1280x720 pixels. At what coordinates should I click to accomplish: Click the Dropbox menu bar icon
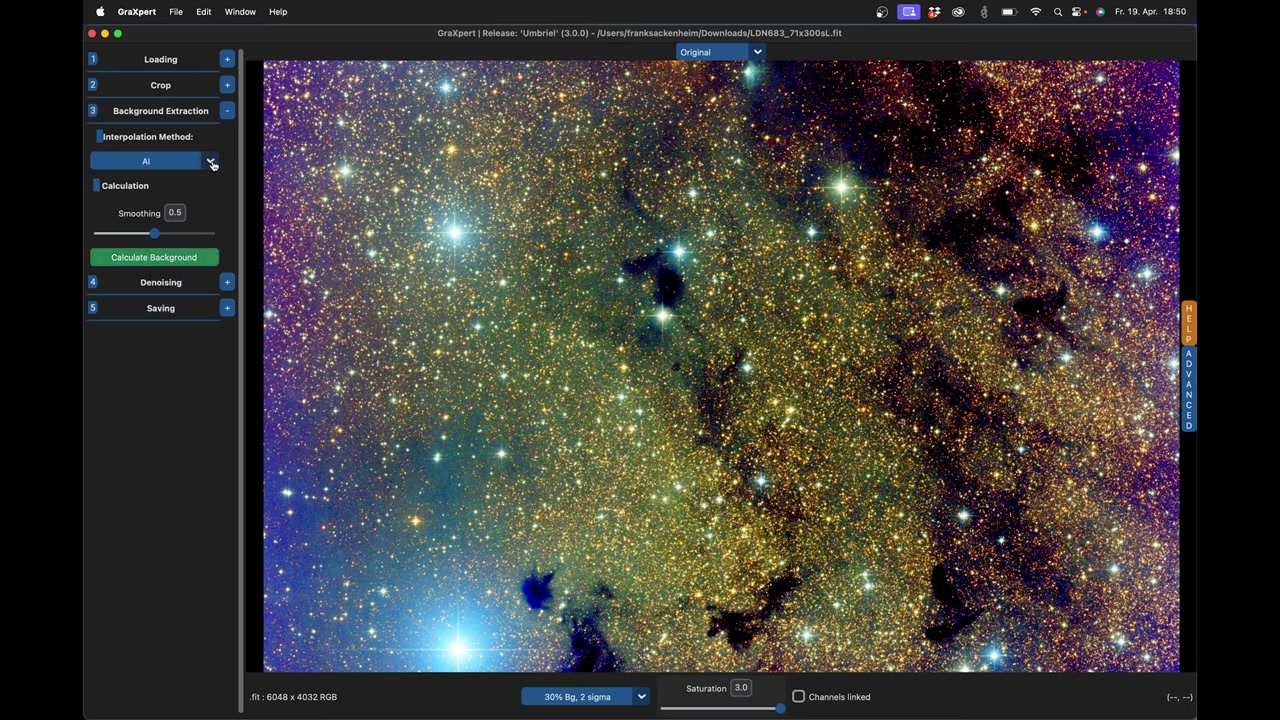933,11
